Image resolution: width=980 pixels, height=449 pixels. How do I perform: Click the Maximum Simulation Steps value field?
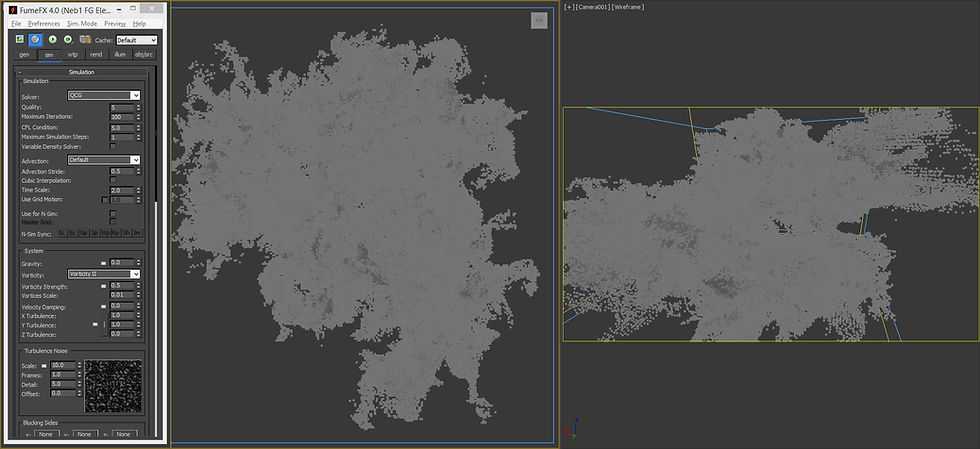tap(122, 137)
